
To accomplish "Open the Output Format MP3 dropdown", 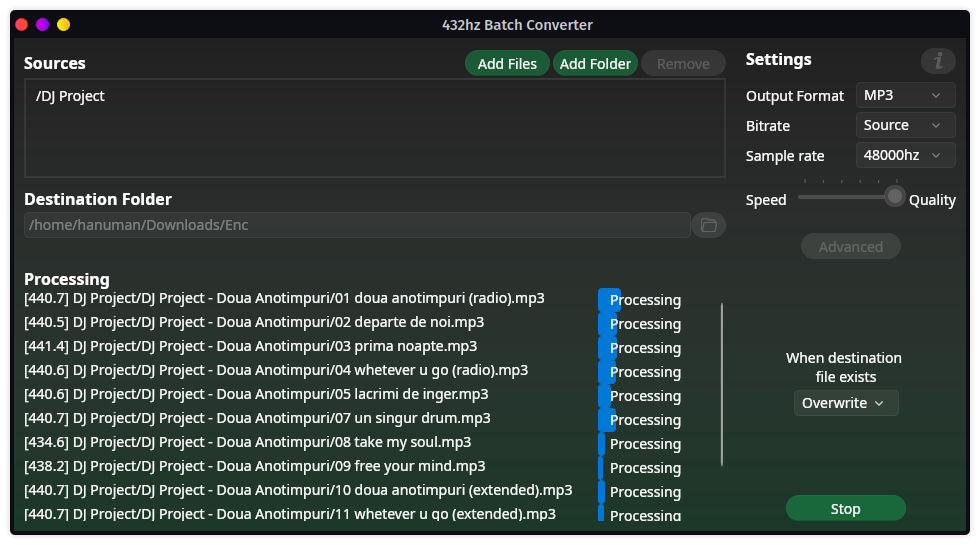I will point(905,95).
